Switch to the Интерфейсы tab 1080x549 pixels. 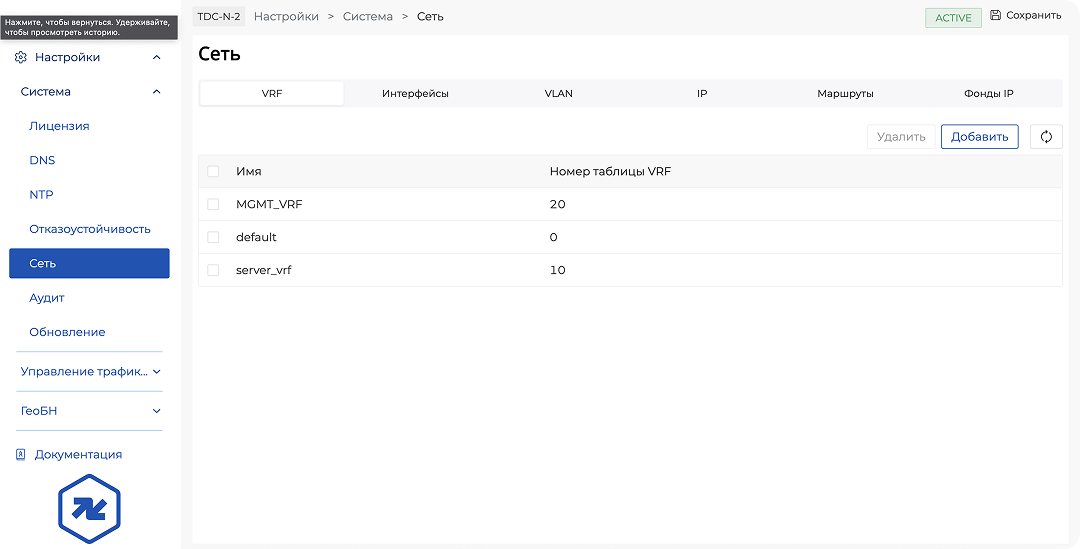[415, 94]
